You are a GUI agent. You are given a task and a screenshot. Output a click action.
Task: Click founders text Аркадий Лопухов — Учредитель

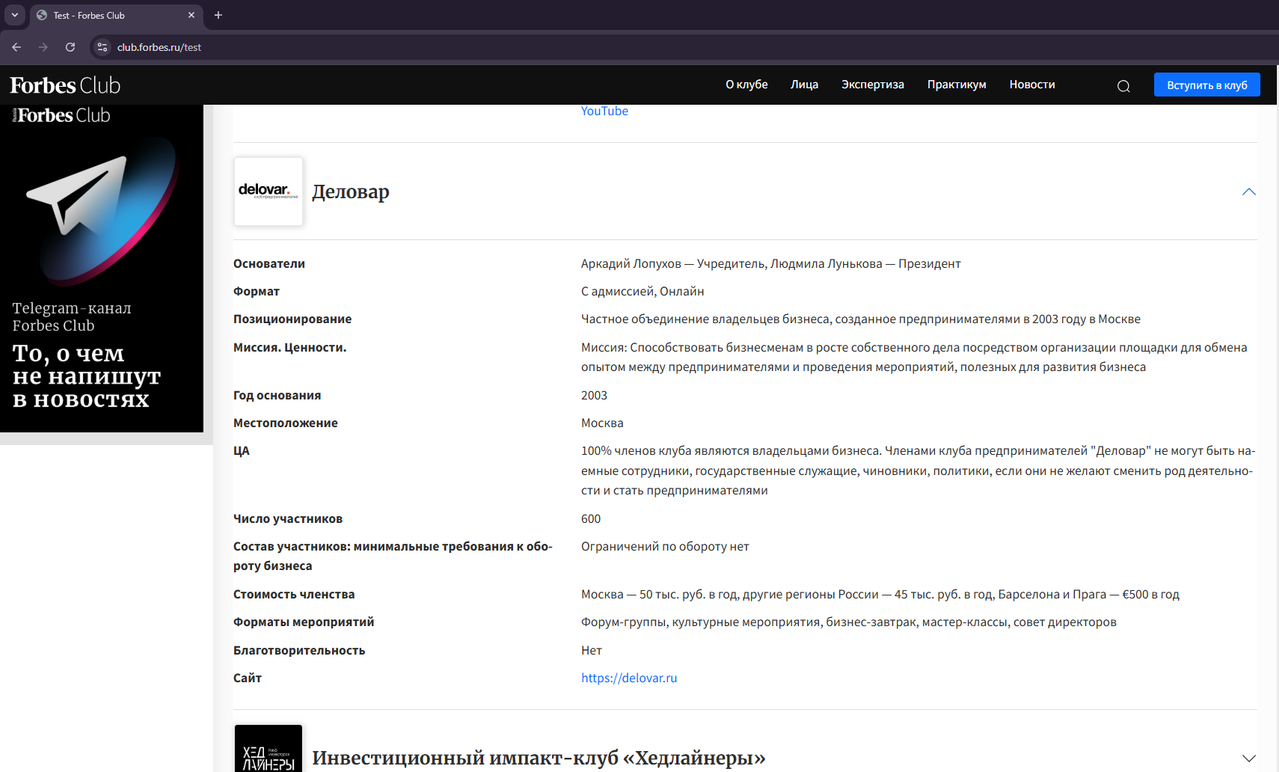tap(673, 264)
